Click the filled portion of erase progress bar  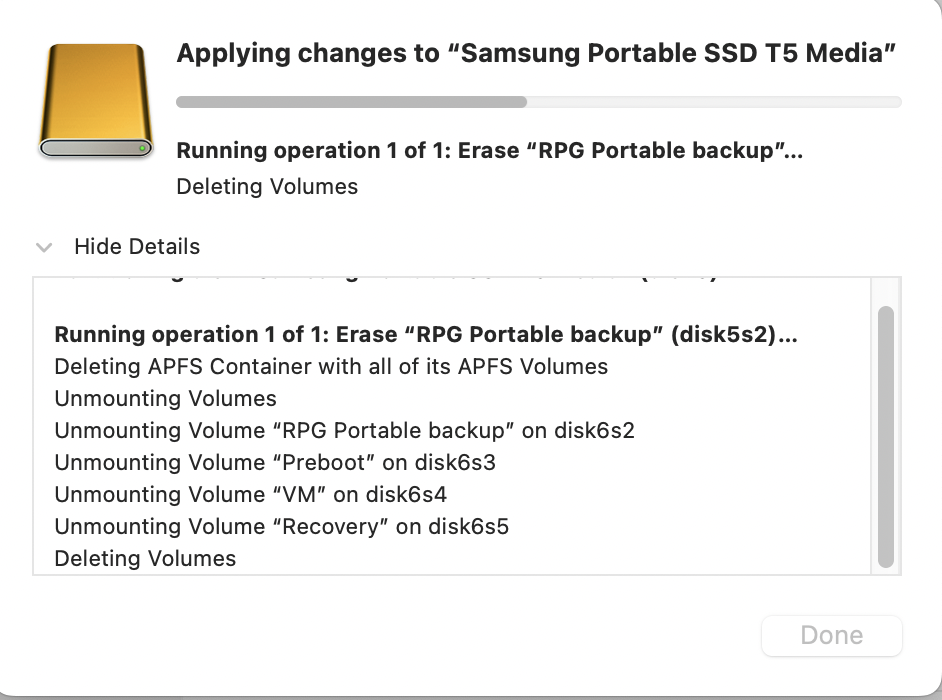(x=351, y=102)
